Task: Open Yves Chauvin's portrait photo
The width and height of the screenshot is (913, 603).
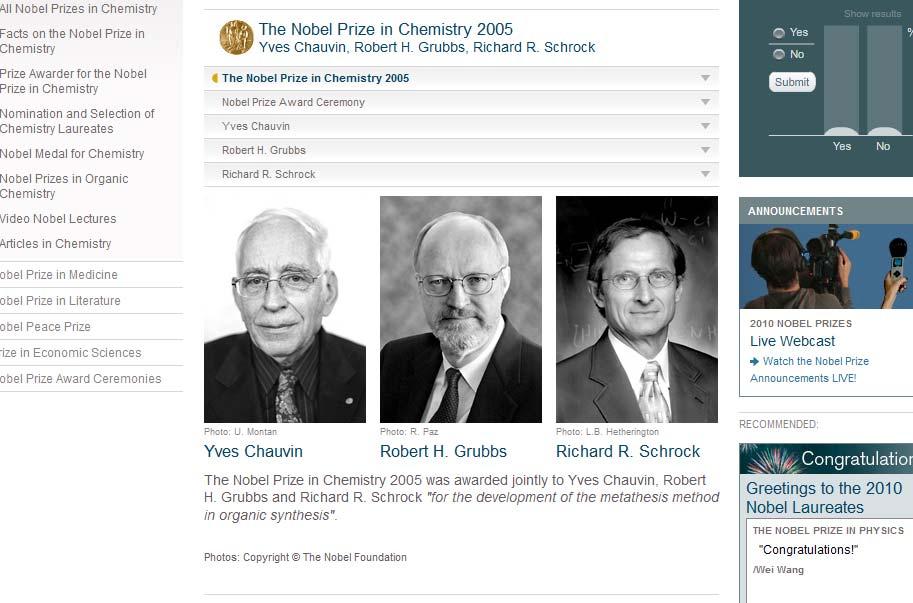Action: (x=285, y=309)
